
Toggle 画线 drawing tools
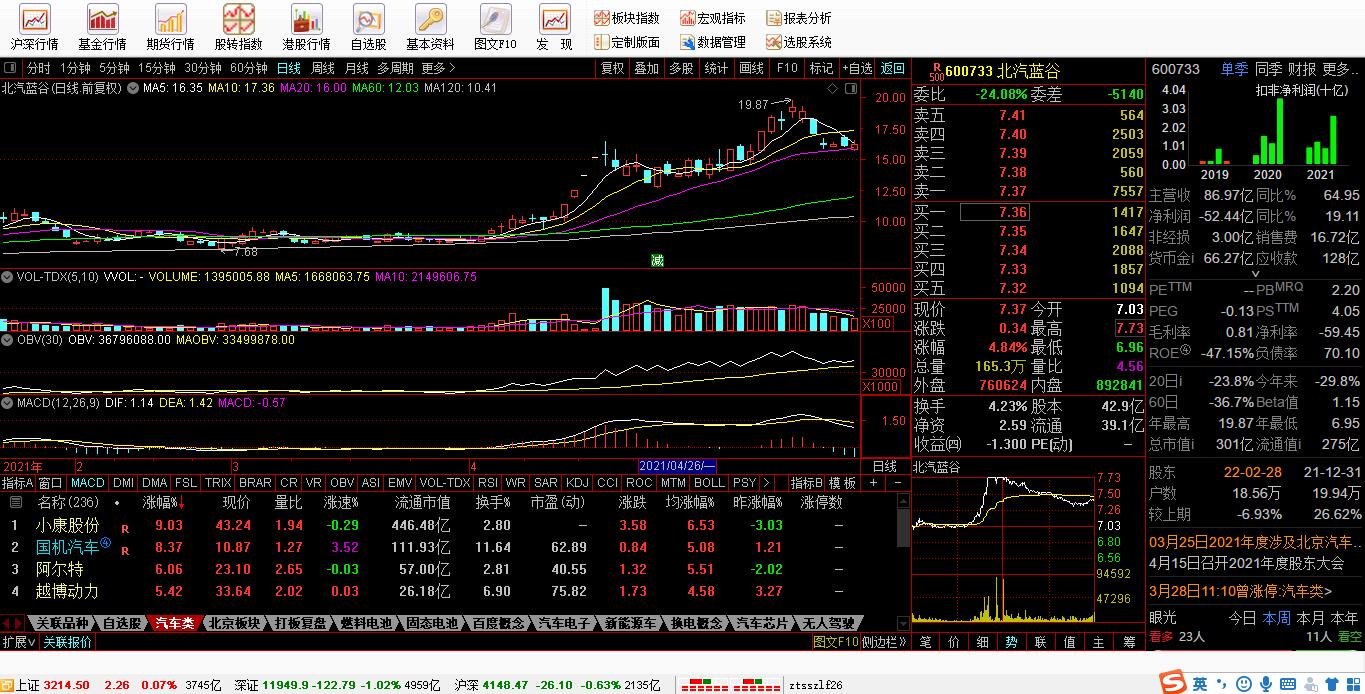tap(752, 68)
